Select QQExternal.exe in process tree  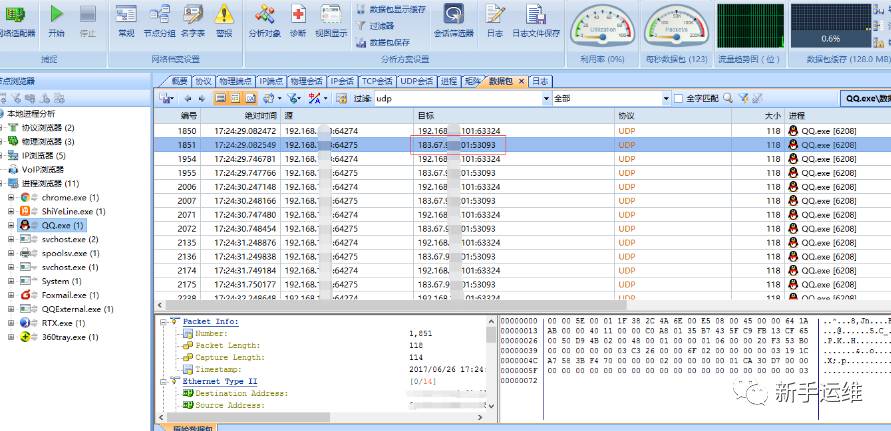[x=77, y=309]
